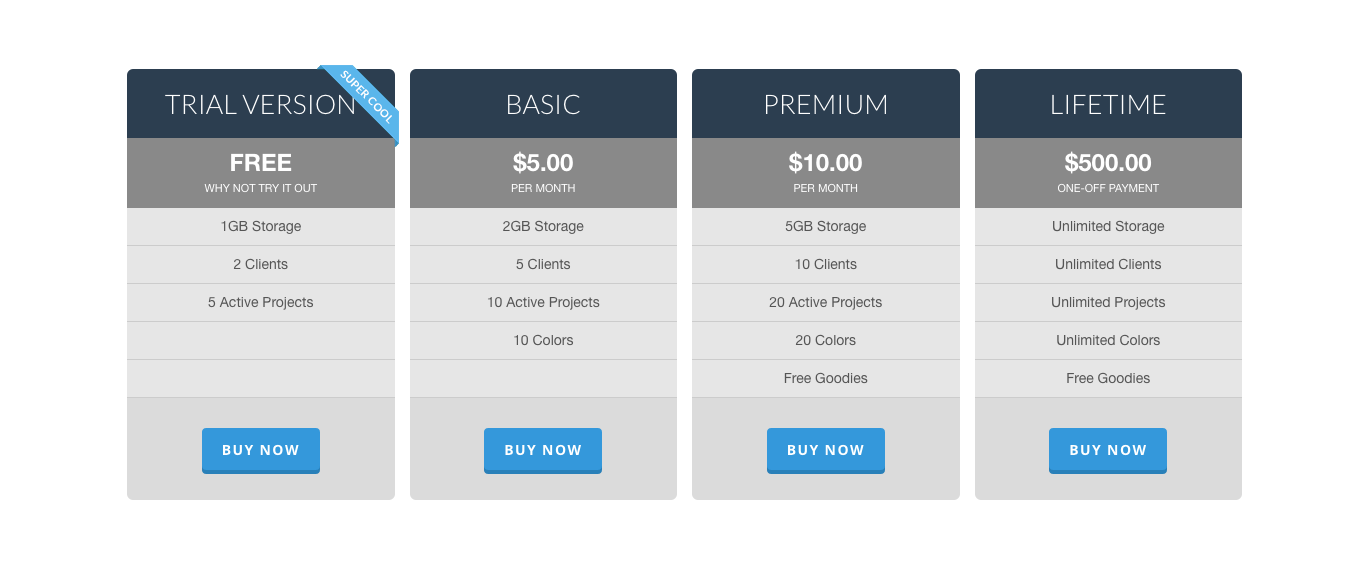Click the 20 Colors feature row
The width and height of the screenshot is (1345, 570).
click(826, 341)
